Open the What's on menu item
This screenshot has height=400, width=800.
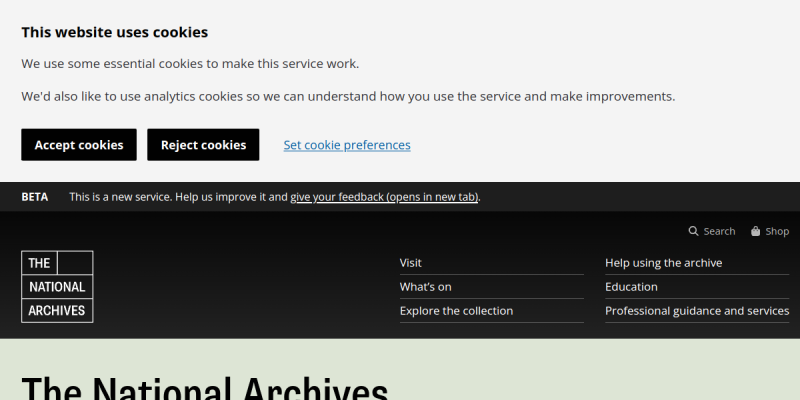[426, 287]
